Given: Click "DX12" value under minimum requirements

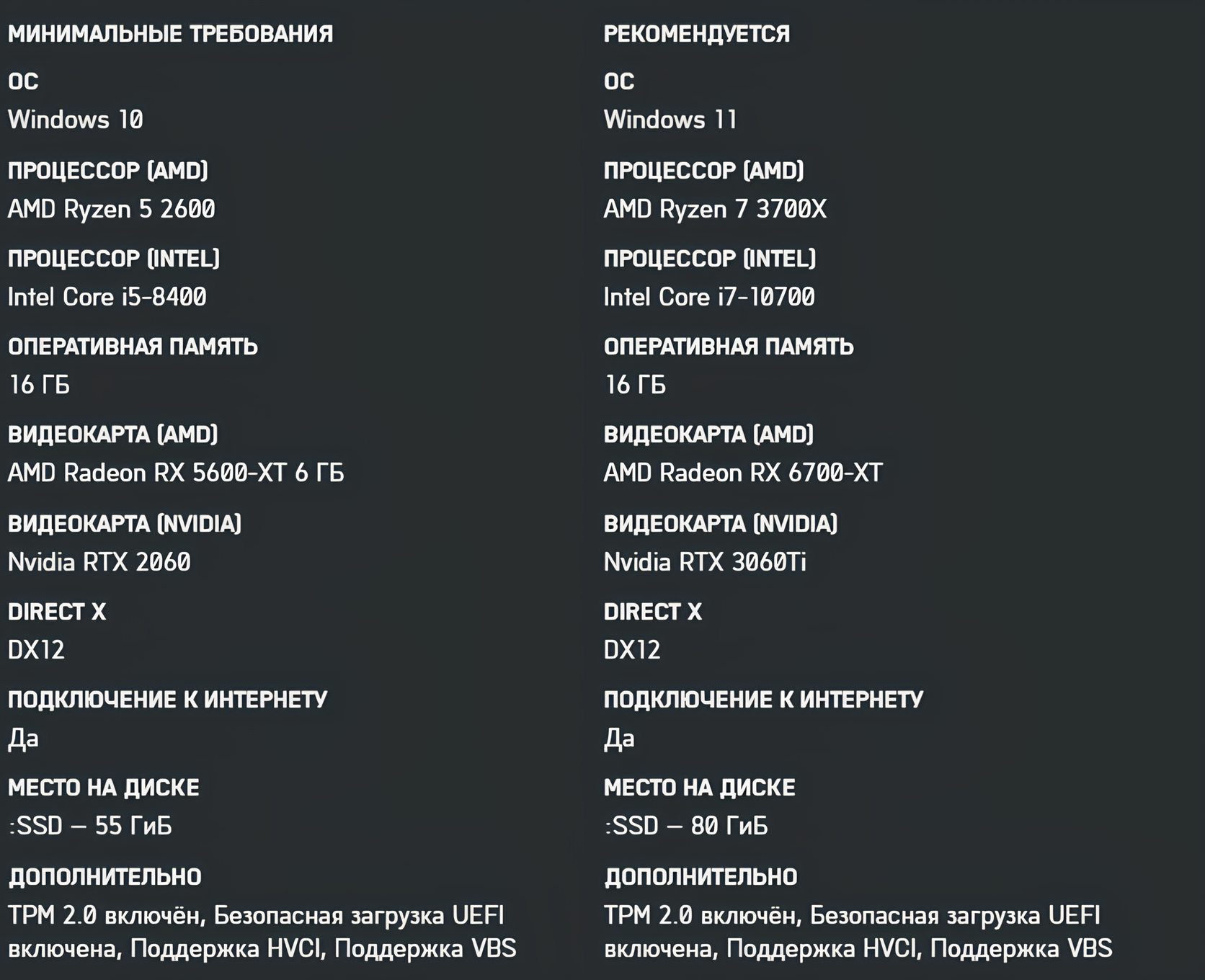Looking at the screenshot, I should tap(36, 650).
